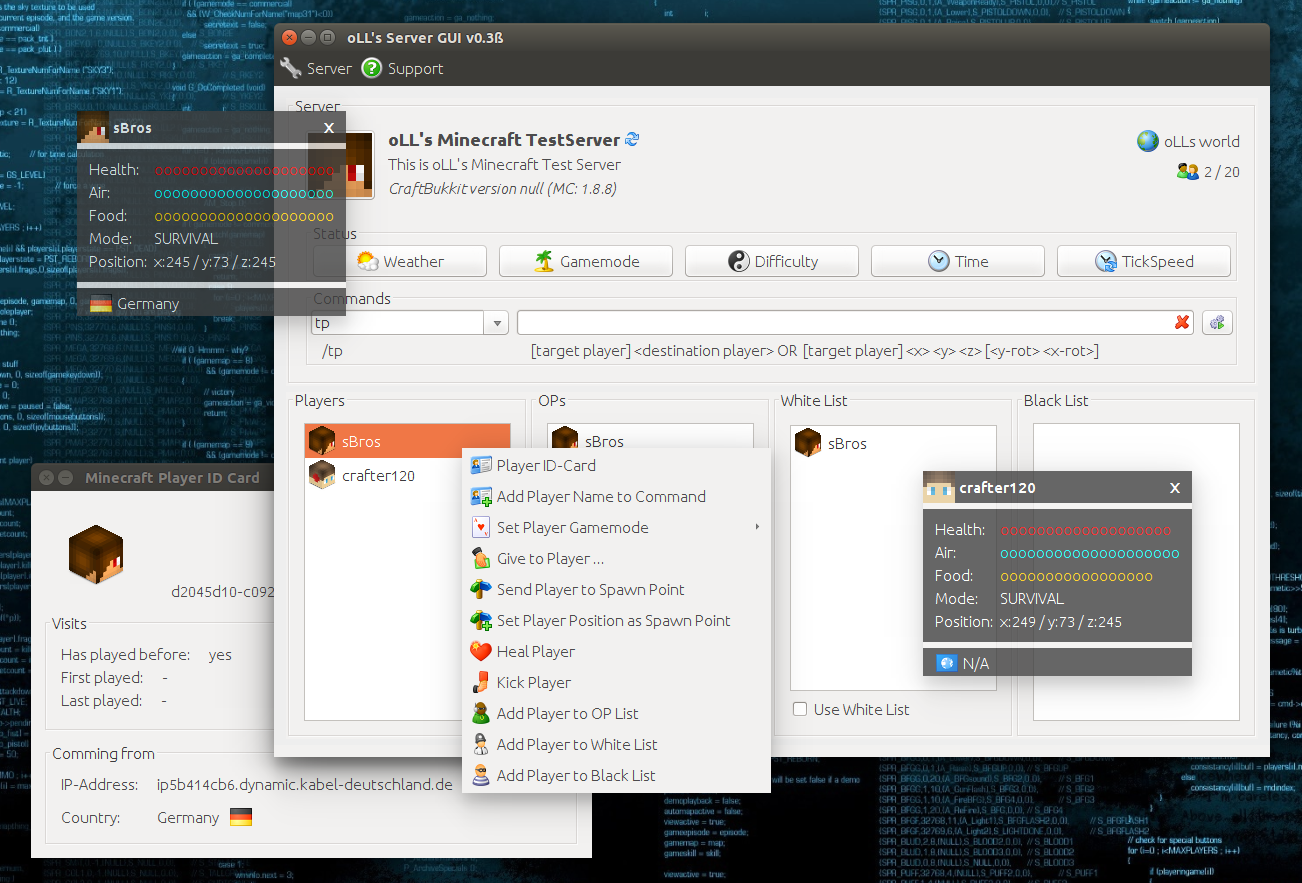Image resolution: width=1302 pixels, height=883 pixels.
Task: Click the server refresh icon next to TestServer
Action: click(632, 140)
